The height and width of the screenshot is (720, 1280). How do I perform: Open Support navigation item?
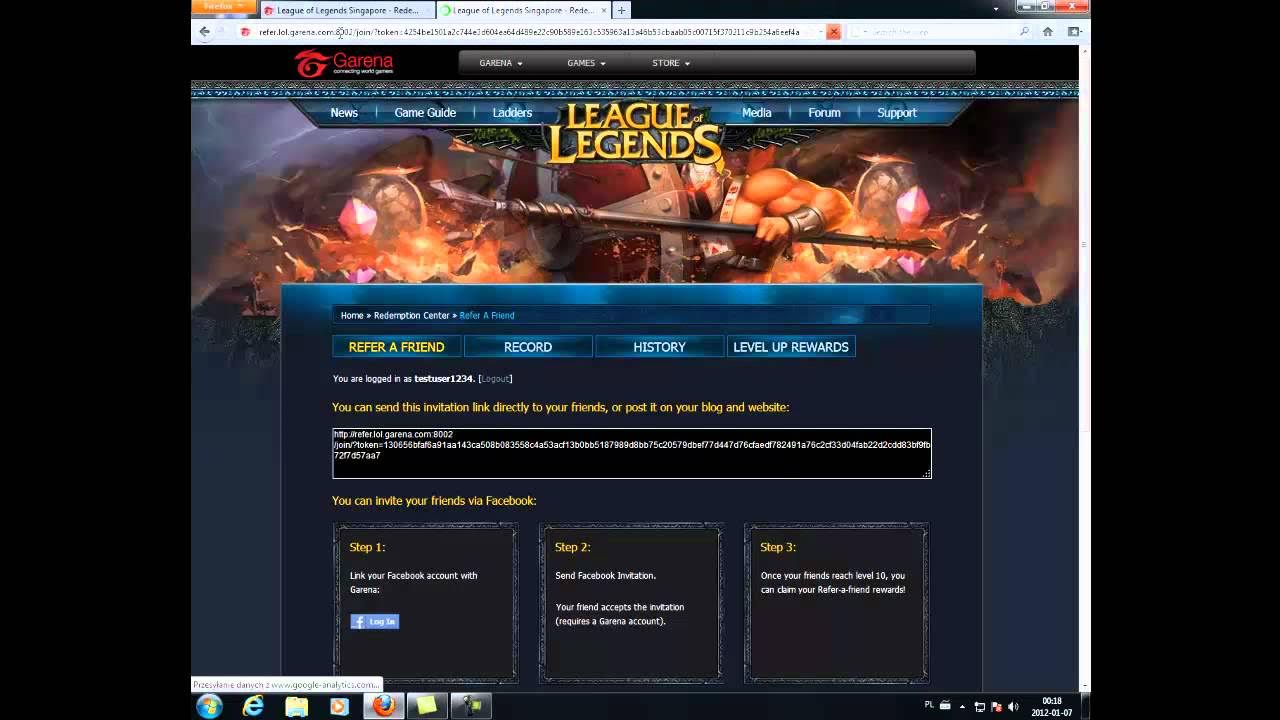pyautogui.click(x=897, y=113)
